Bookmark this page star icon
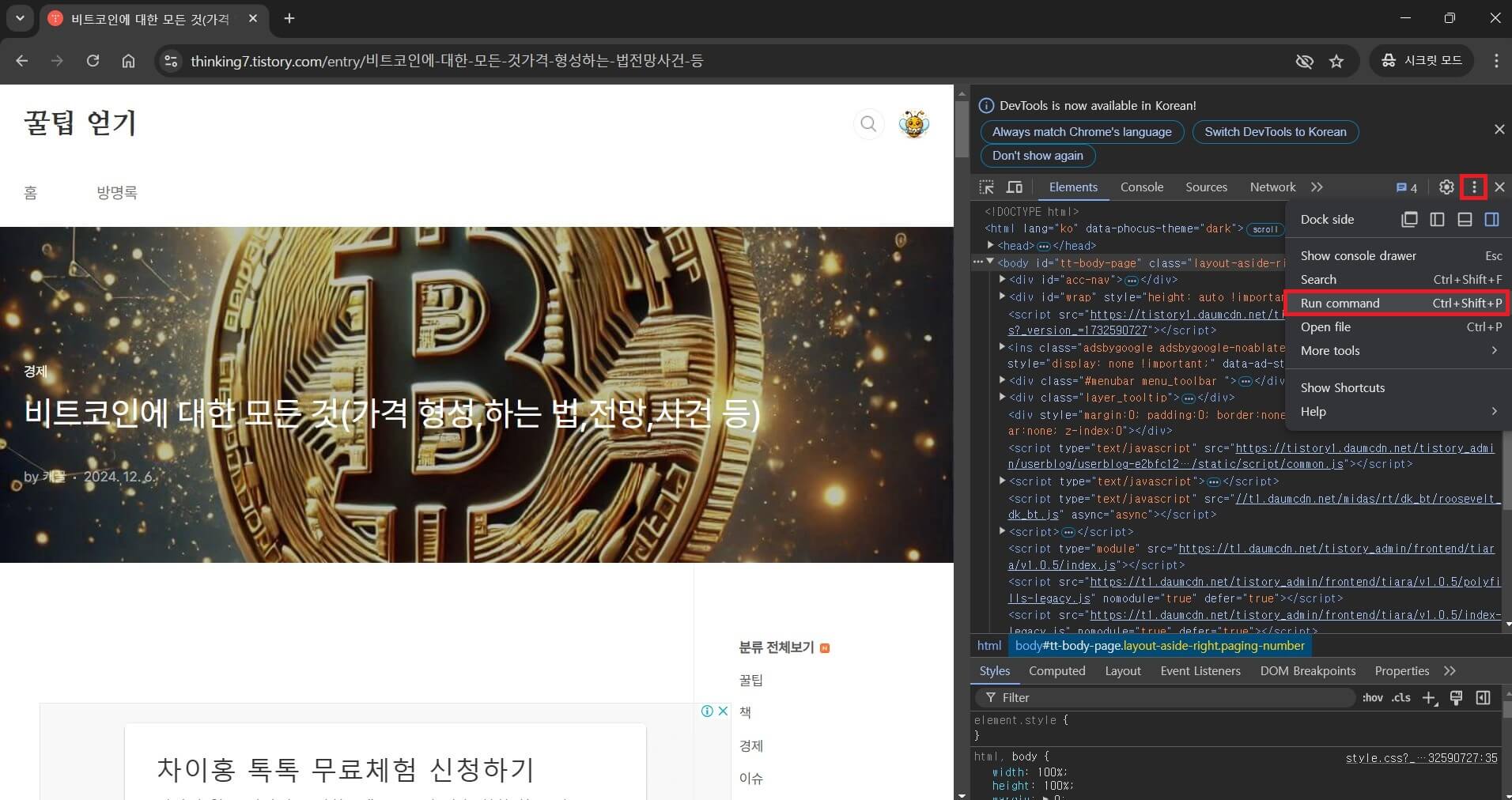The height and width of the screenshot is (800, 1512). pos(1336,61)
